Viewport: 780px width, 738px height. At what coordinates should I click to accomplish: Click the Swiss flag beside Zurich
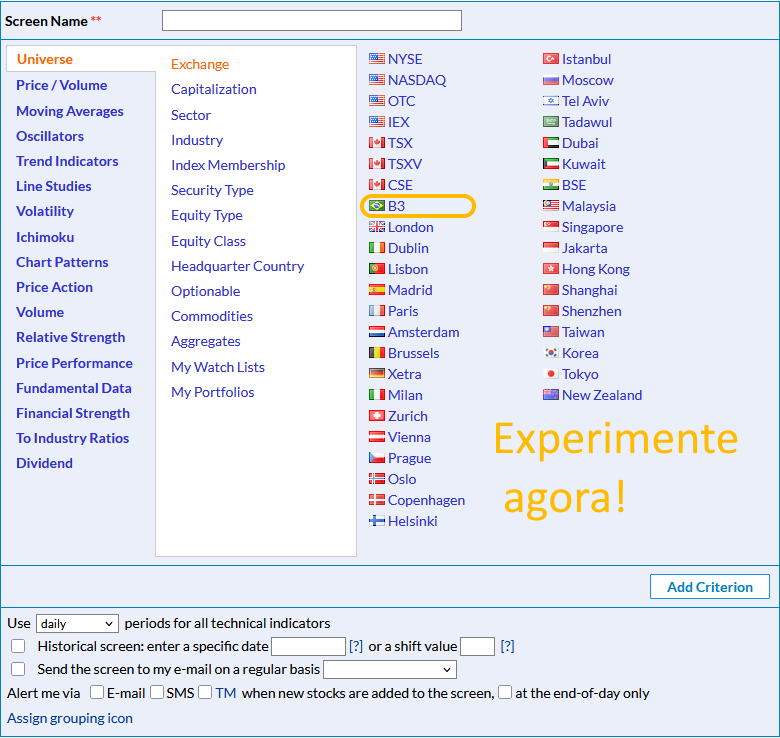[377, 416]
